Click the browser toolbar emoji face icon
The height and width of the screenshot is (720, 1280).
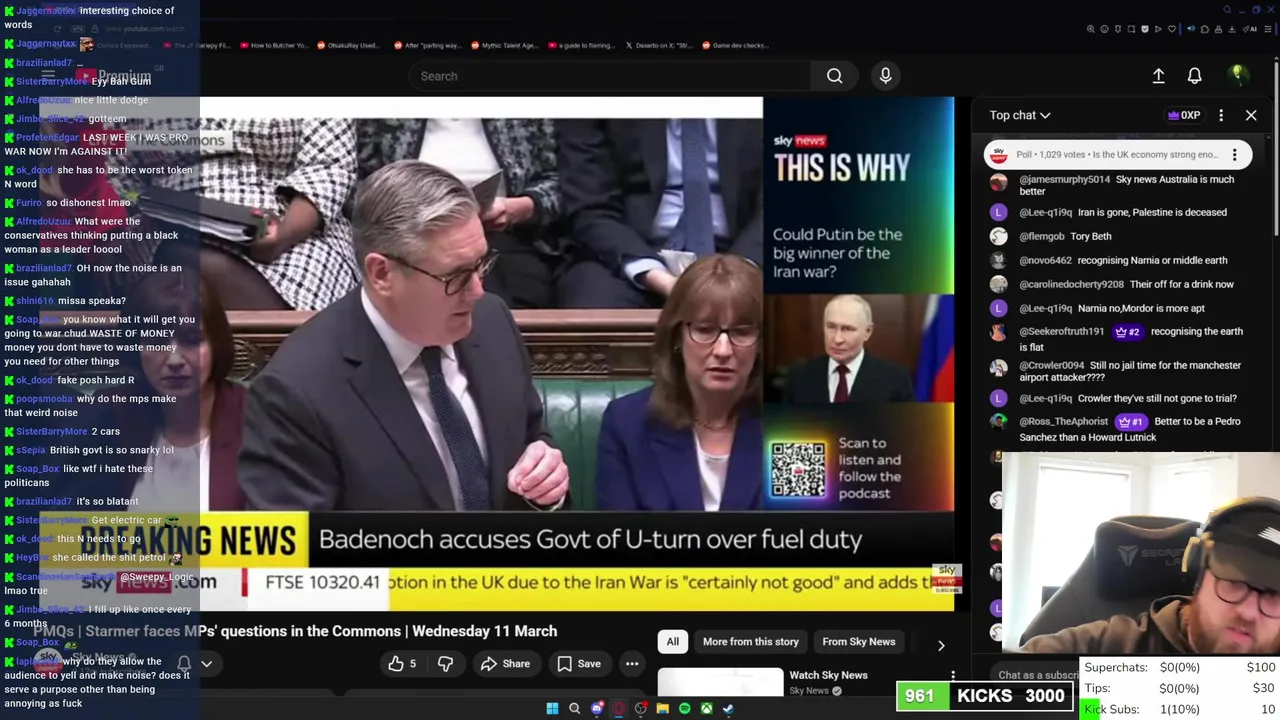click(x=1105, y=29)
